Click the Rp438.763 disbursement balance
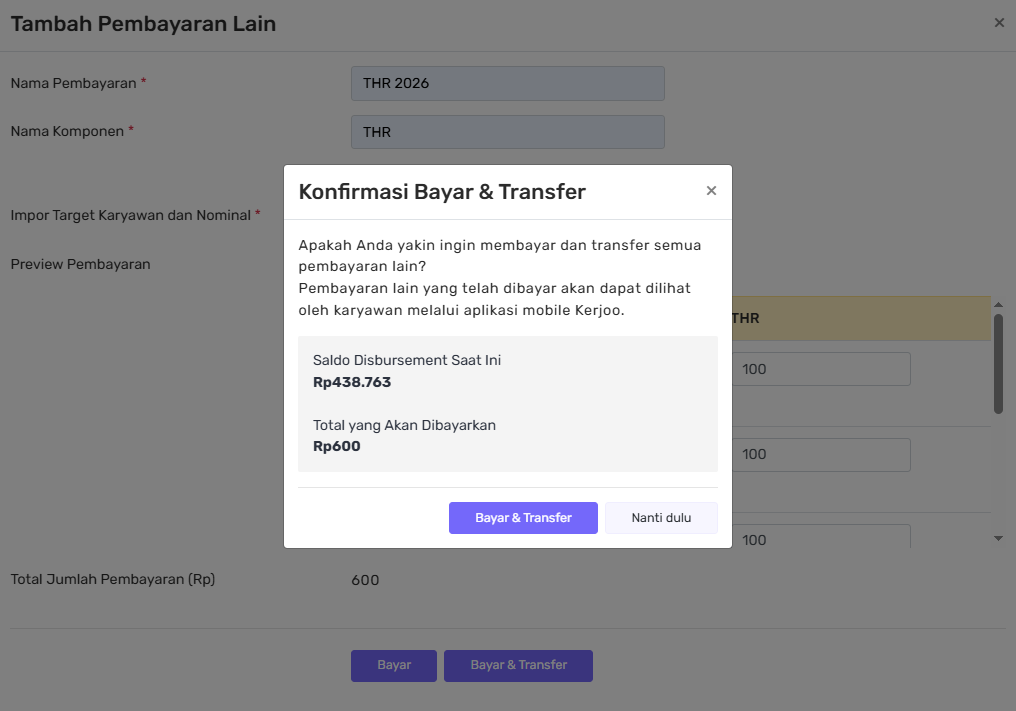This screenshot has height=711, width=1016. pyautogui.click(x=352, y=382)
